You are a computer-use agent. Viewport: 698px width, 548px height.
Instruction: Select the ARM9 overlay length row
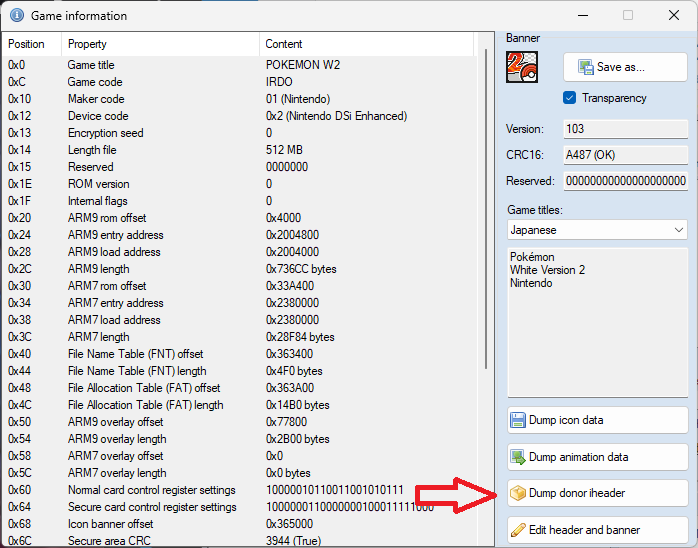[x=238, y=438]
